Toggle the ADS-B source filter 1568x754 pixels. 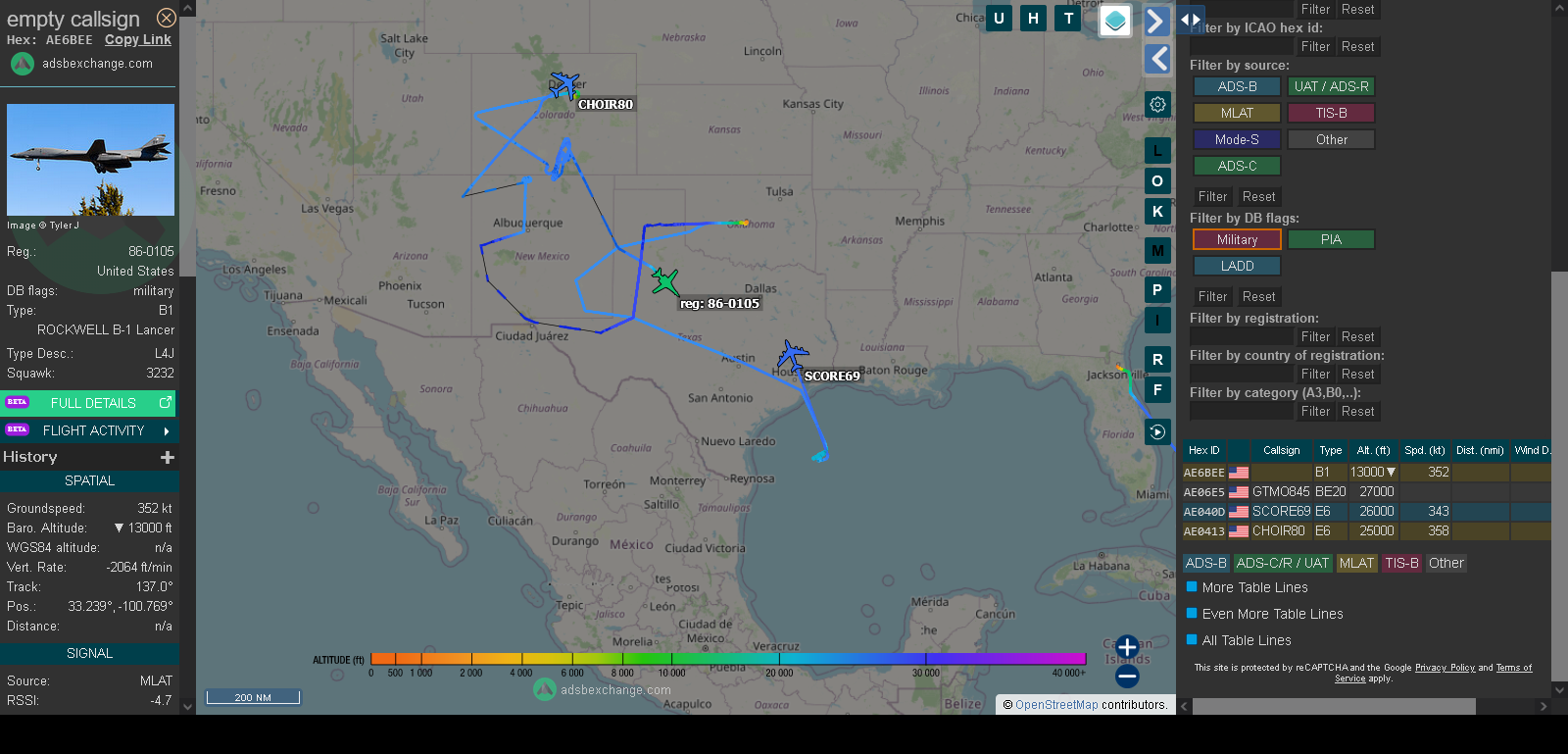pyautogui.click(x=1237, y=86)
